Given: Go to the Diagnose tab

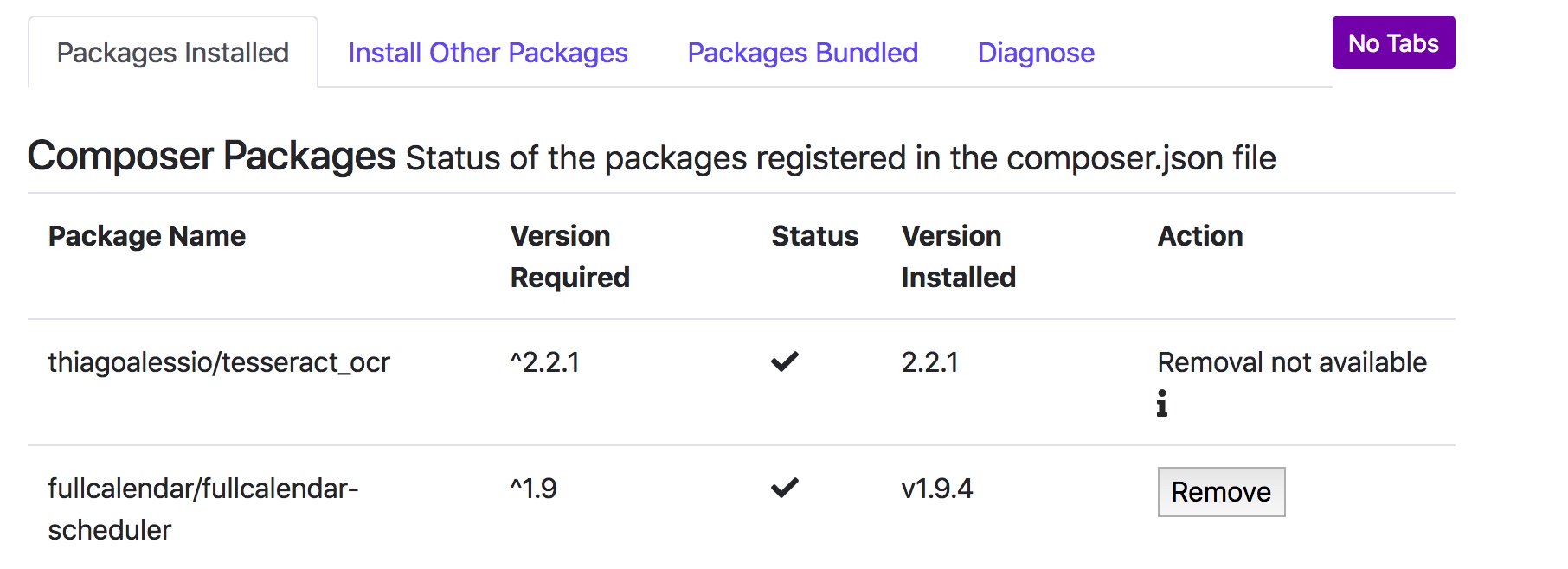Looking at the screenshot, I should click(1036, 53).
